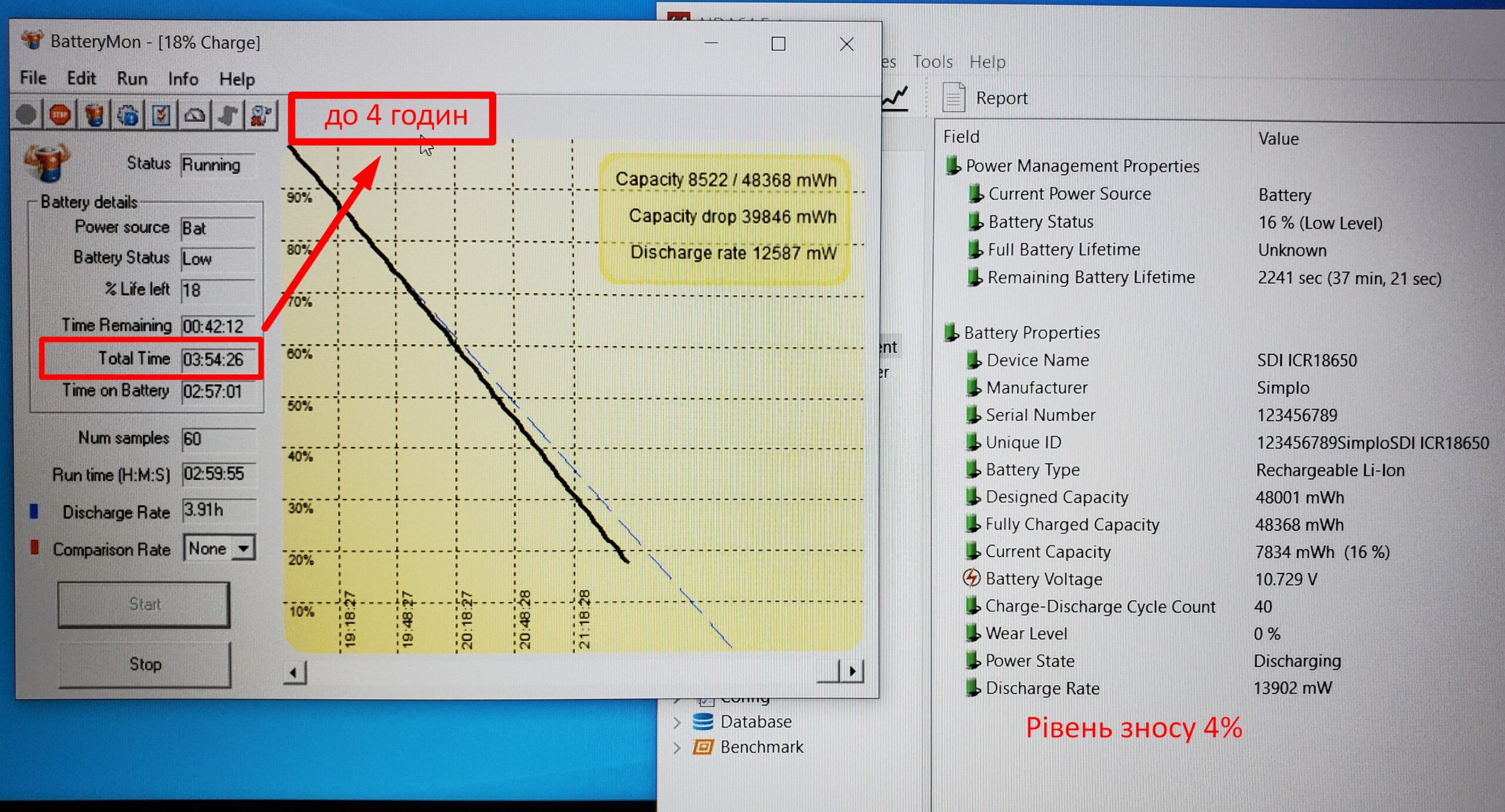Open the Tools menu in background window
Screen dimensions: 1505x812
(x=932, y=62)
